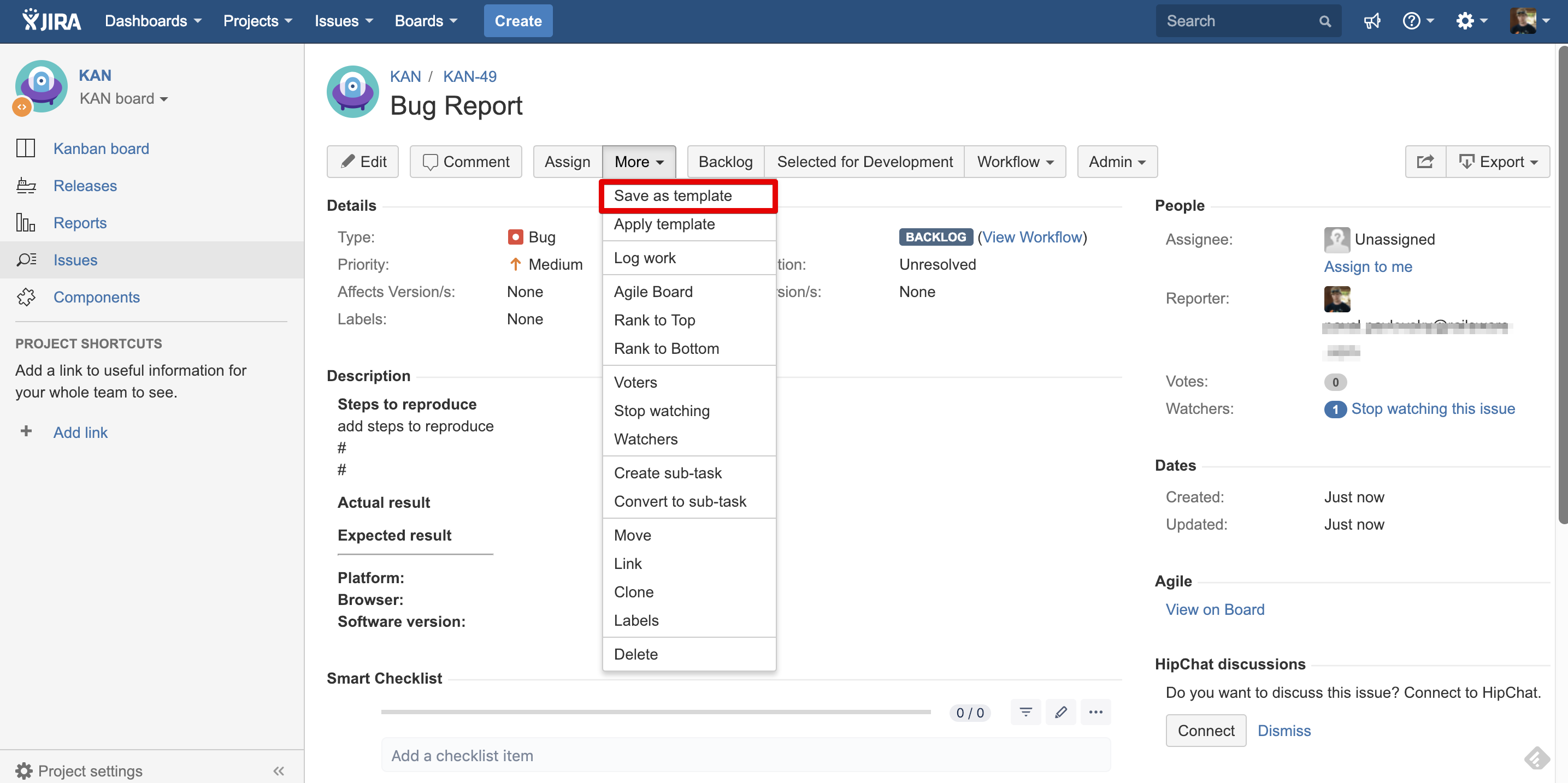Screen dimensions: 1568x783
Task: Open the Export dropdown
Action: (1498, 162)
